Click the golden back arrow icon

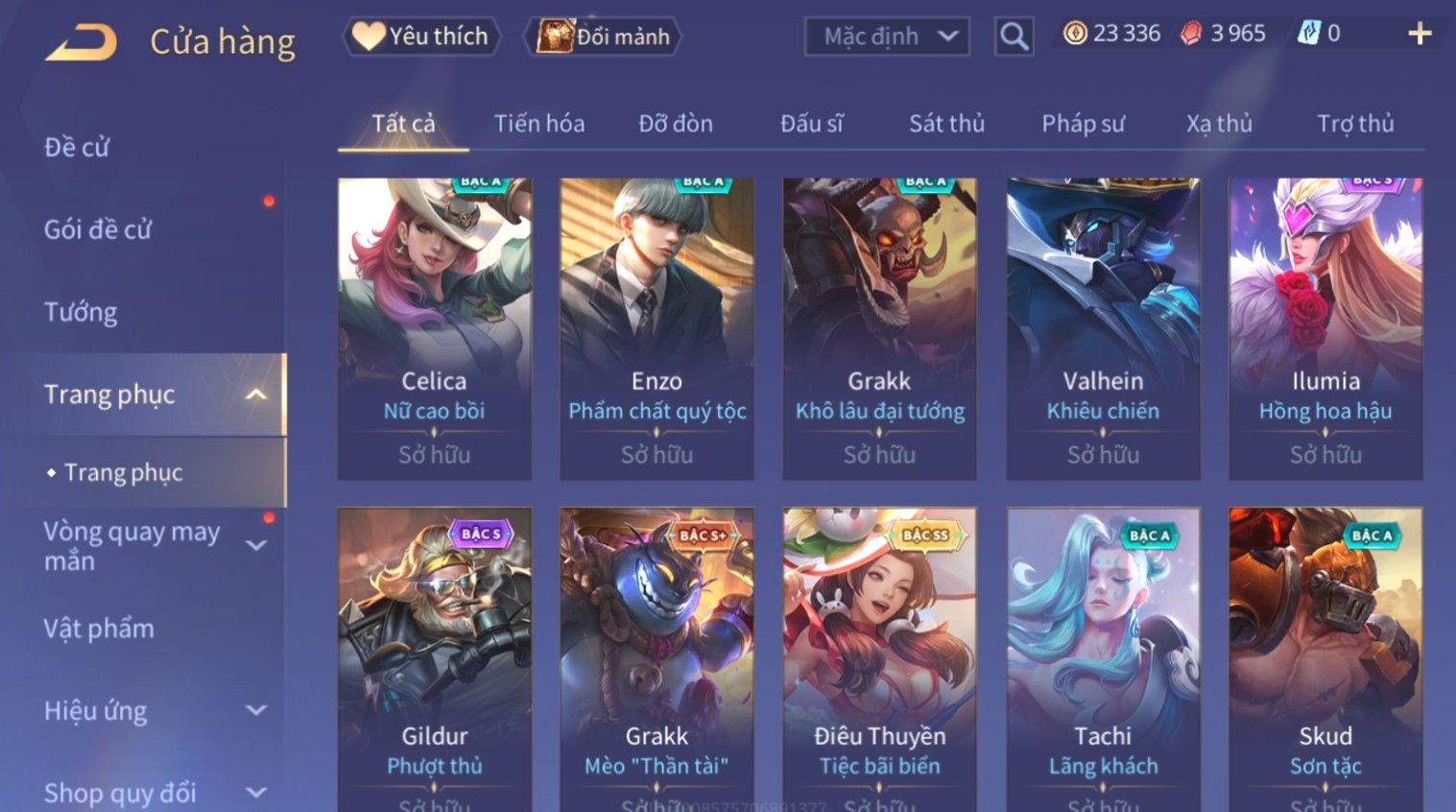click(x=81, y=41)
